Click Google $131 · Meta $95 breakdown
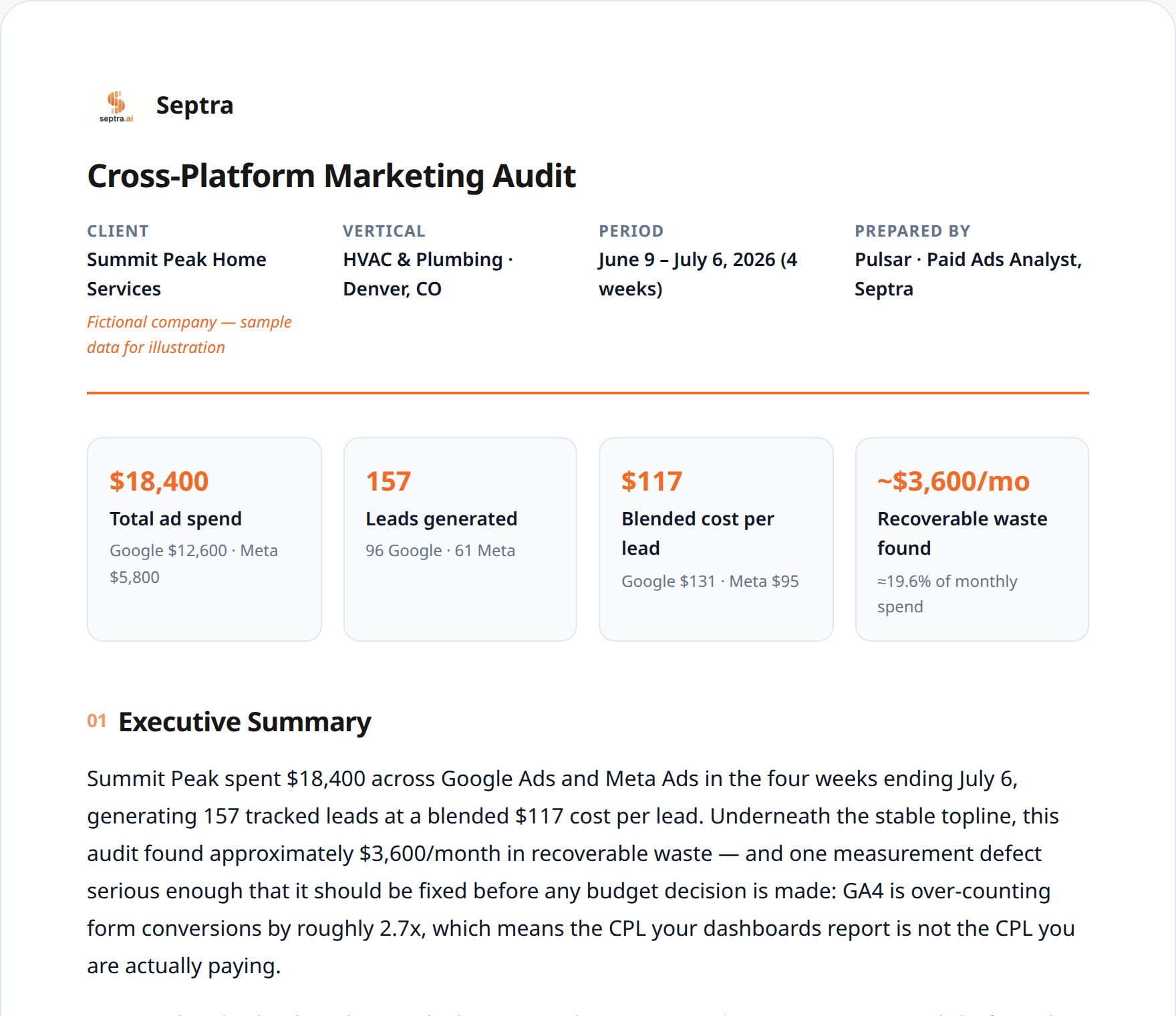Screen dimensions: 1176x1016 click(710, 582)
